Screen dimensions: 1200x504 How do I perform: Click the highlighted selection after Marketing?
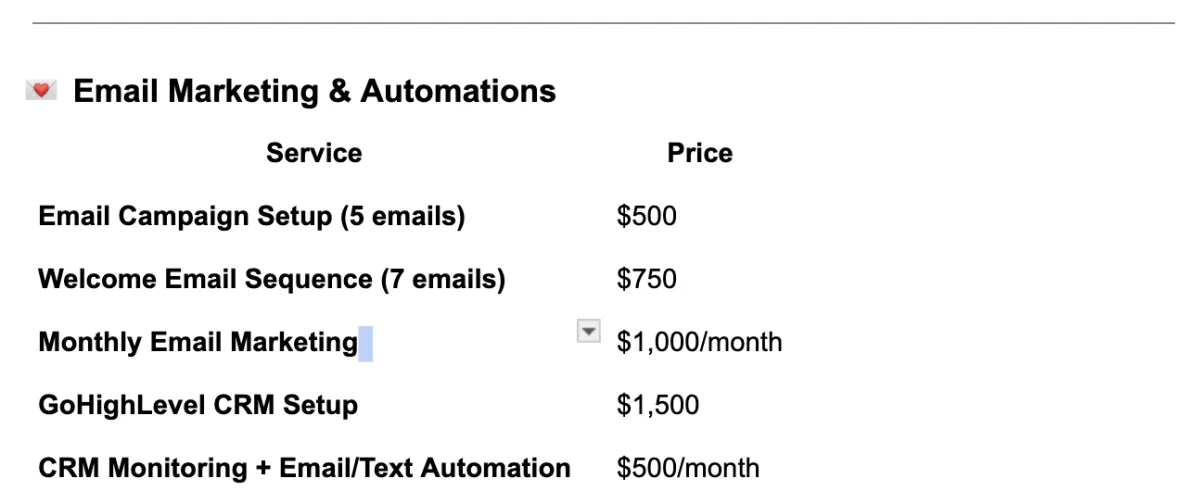pos(365,343)
